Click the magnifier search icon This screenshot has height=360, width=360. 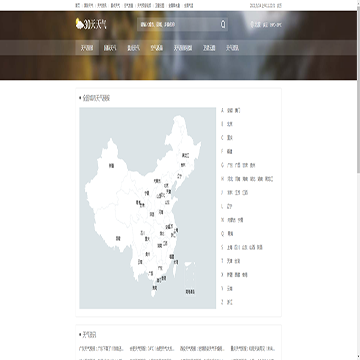(x=223, y=24)
